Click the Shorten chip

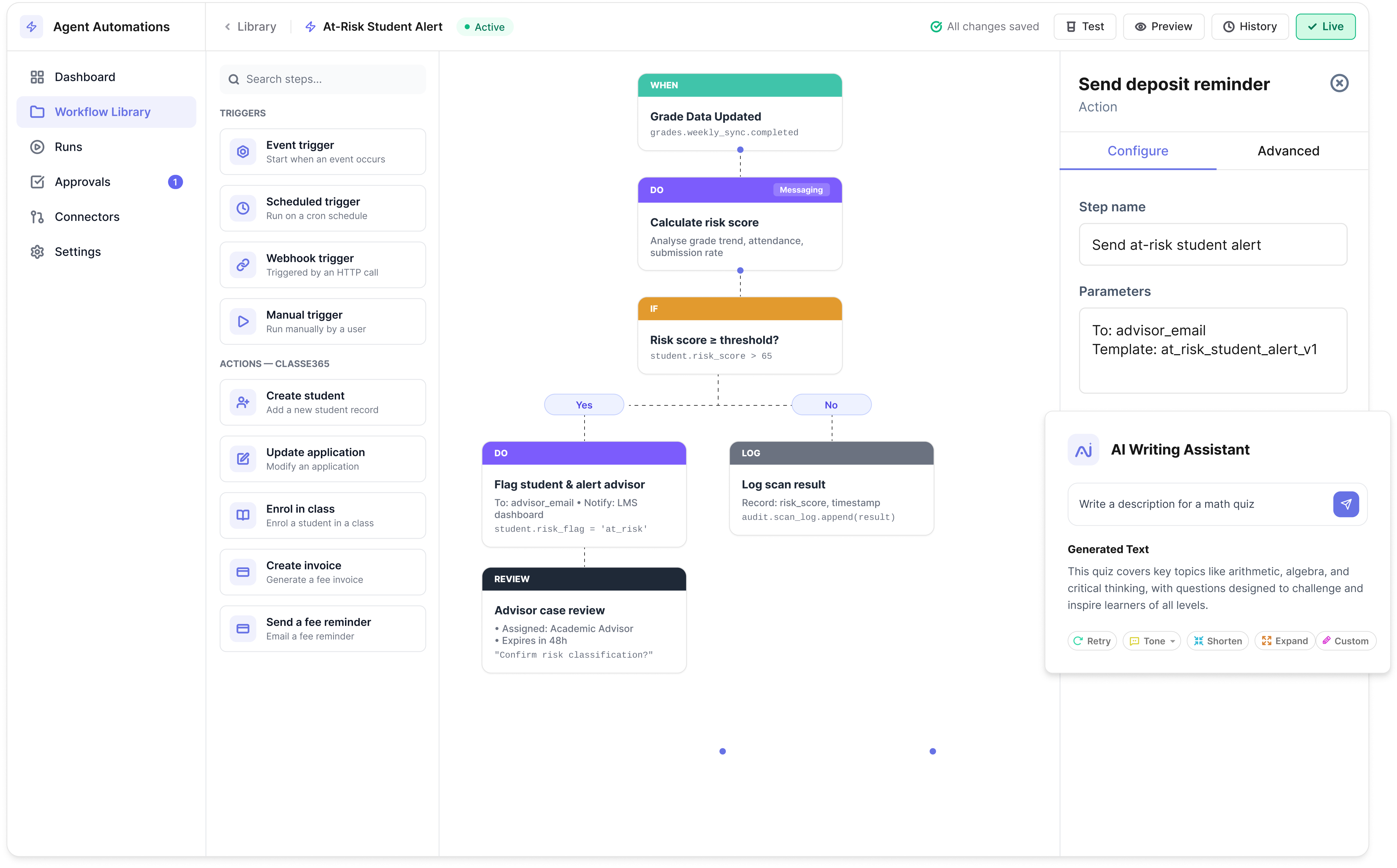pyautogui.click(x=1217, y=641)
